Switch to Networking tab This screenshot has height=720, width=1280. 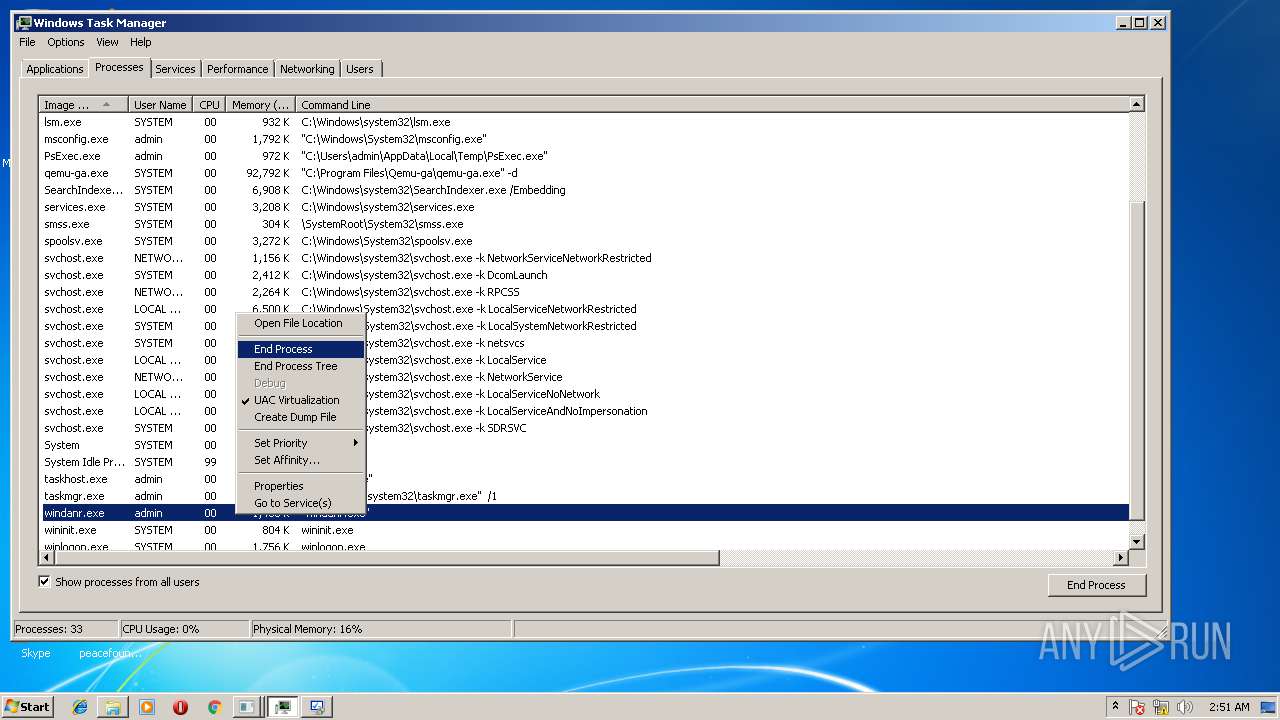click(x=307, y=69)
